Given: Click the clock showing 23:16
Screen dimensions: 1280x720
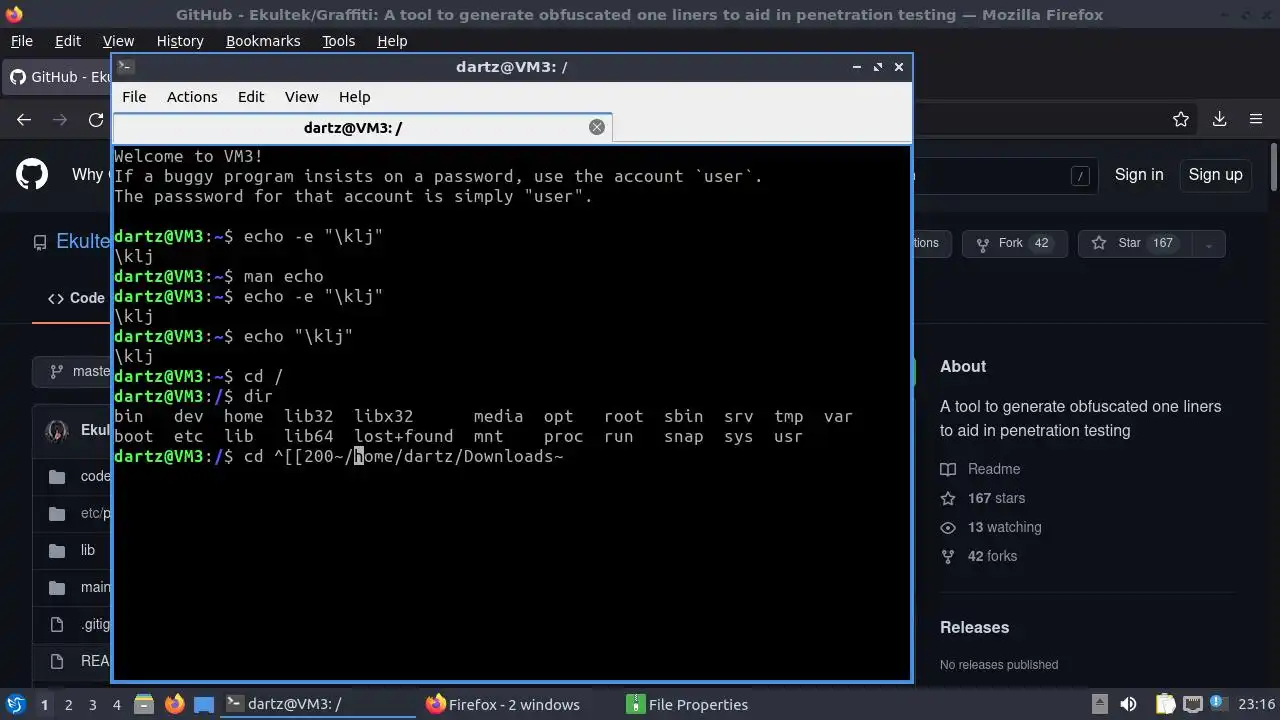Looking at the screenshot, I should [1256, 704].
